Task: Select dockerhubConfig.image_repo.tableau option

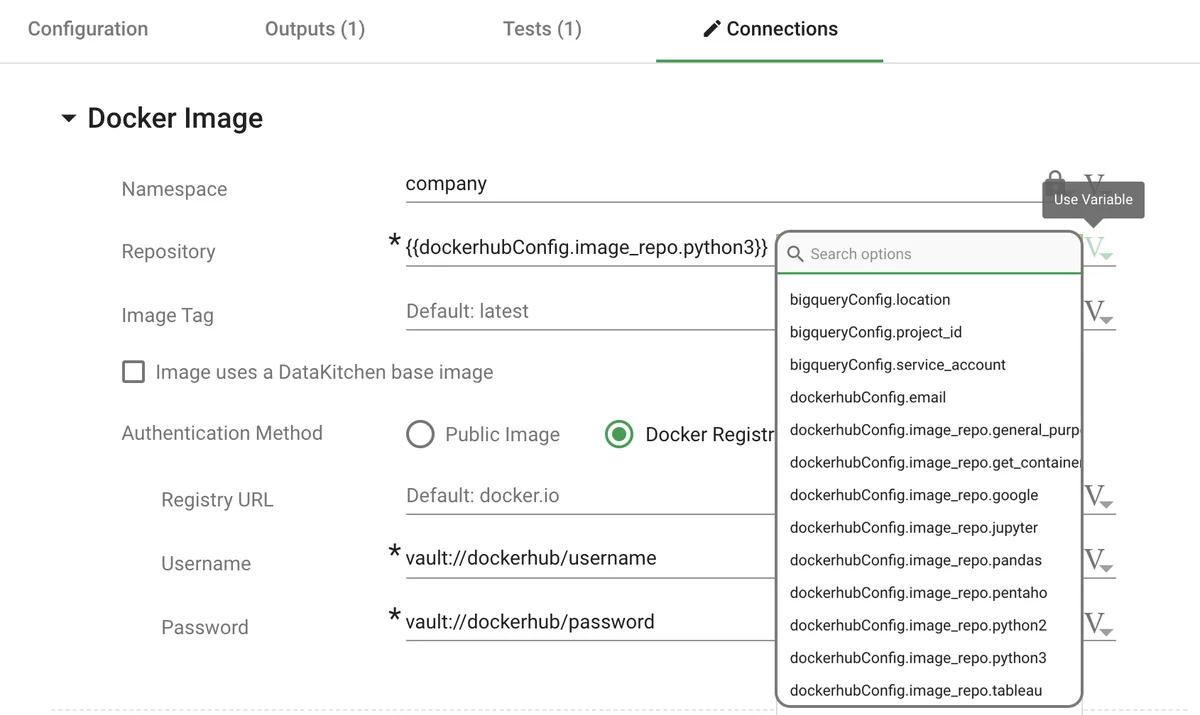Action: tap(915, 690)
